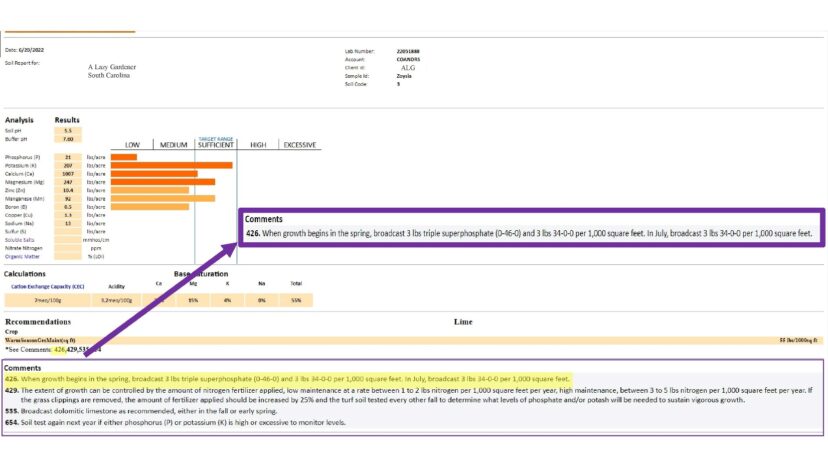Click the highlighted "426" in See Comments
The height and width of the screenshot is (466, 828).
click(60, 350)
